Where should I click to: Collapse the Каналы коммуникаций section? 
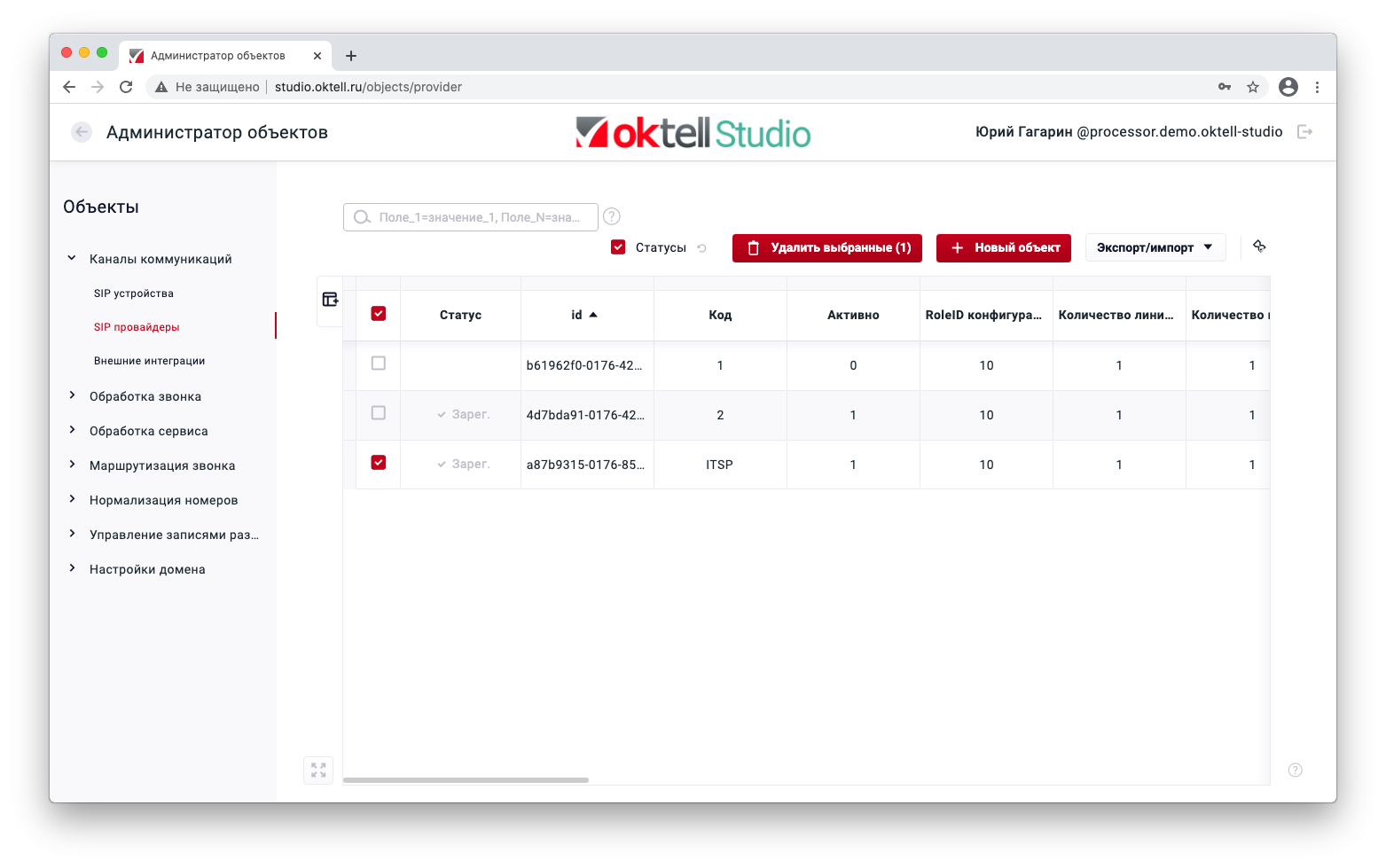tap(72, 258)
